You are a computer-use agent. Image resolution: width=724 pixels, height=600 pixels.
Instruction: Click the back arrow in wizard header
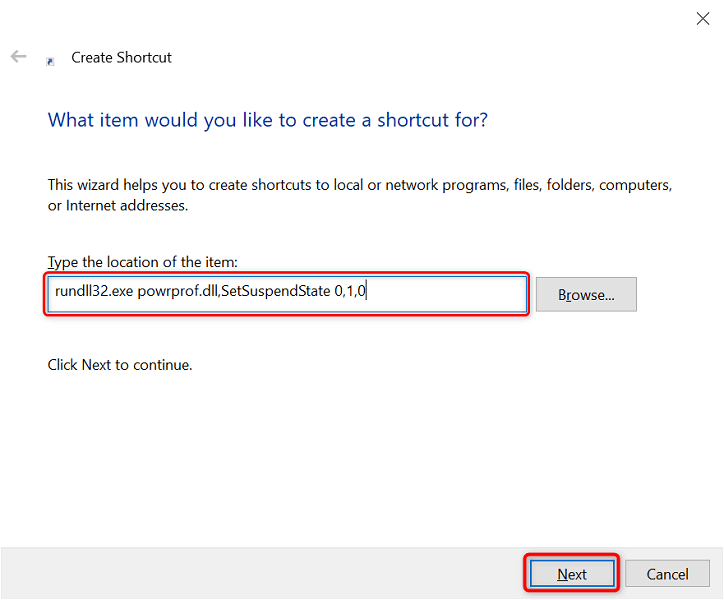(x=18, y=57)
